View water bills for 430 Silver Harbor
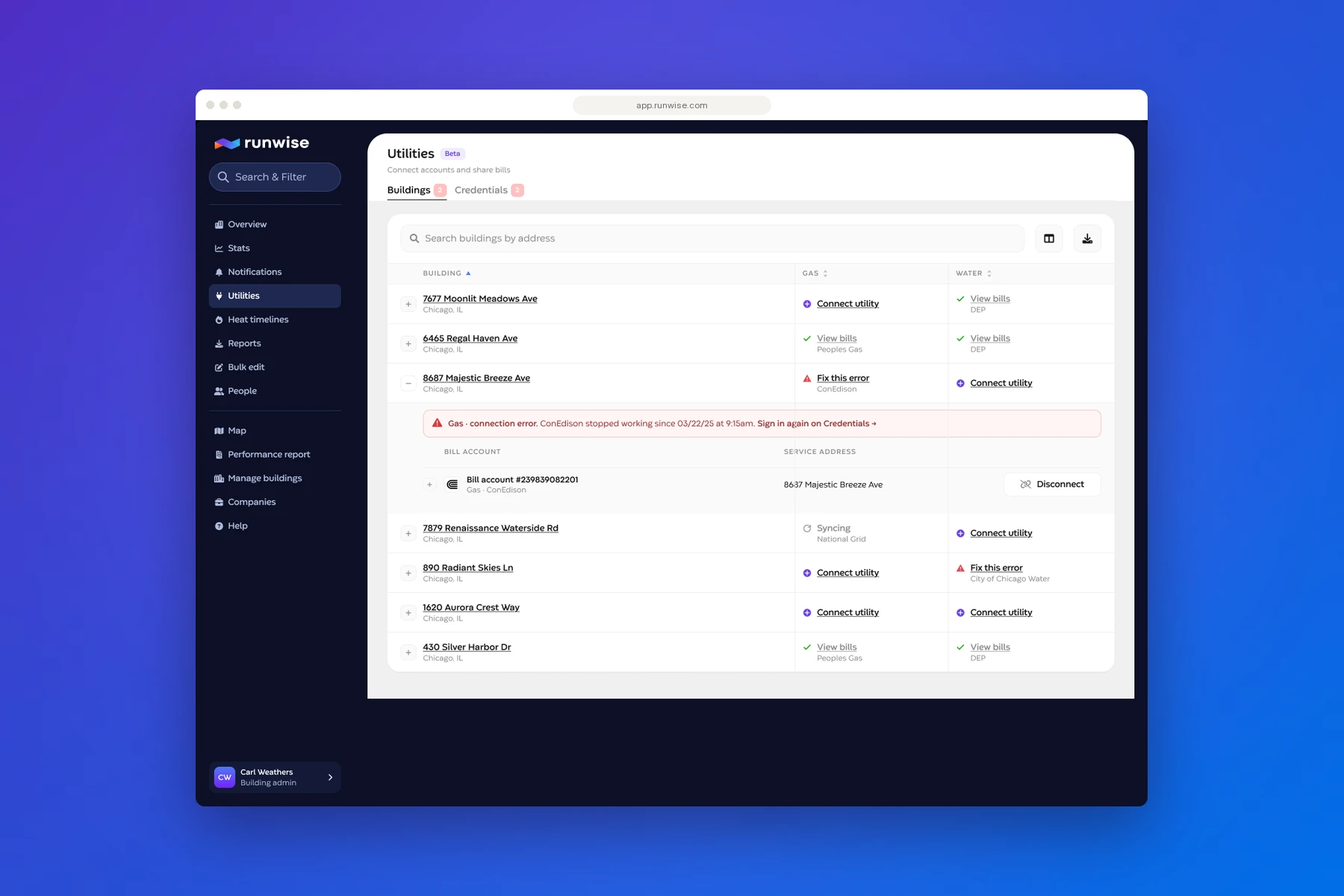This screenshot has height=896, width=1344. (x=990, y=647)
